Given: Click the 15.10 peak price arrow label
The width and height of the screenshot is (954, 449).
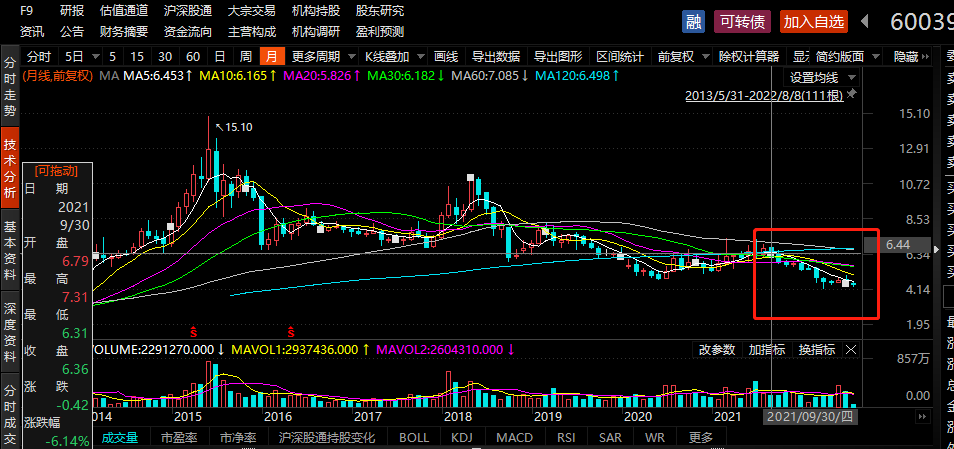Looking at the screenshot, I should point(234,127).
